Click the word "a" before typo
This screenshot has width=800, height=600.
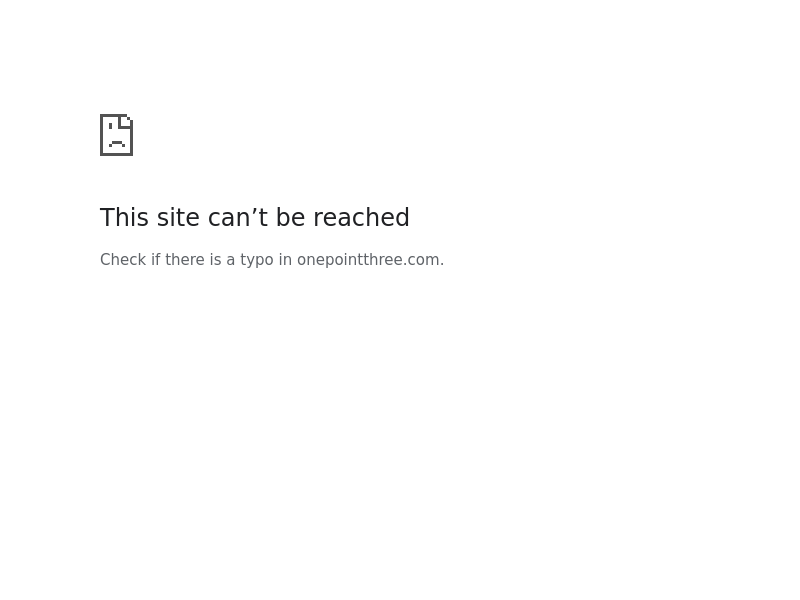231,261
